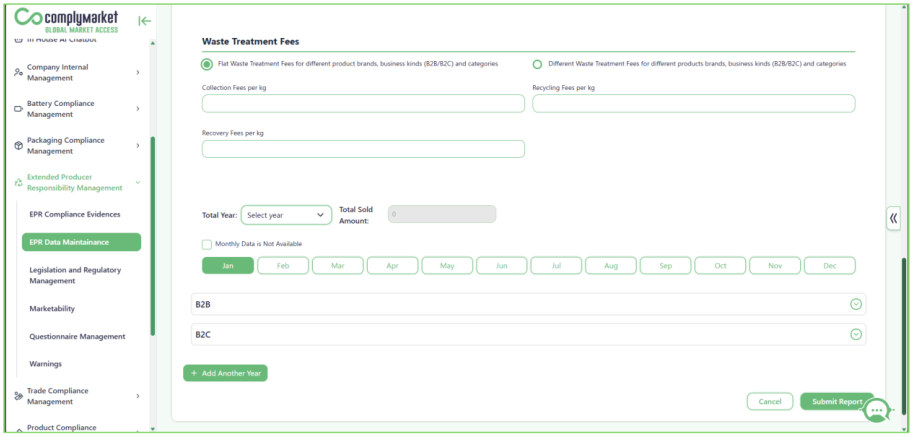
Task: Open EPR Compliance Evidences menu item
Action: pyautogui.click(x=75, y=214)
